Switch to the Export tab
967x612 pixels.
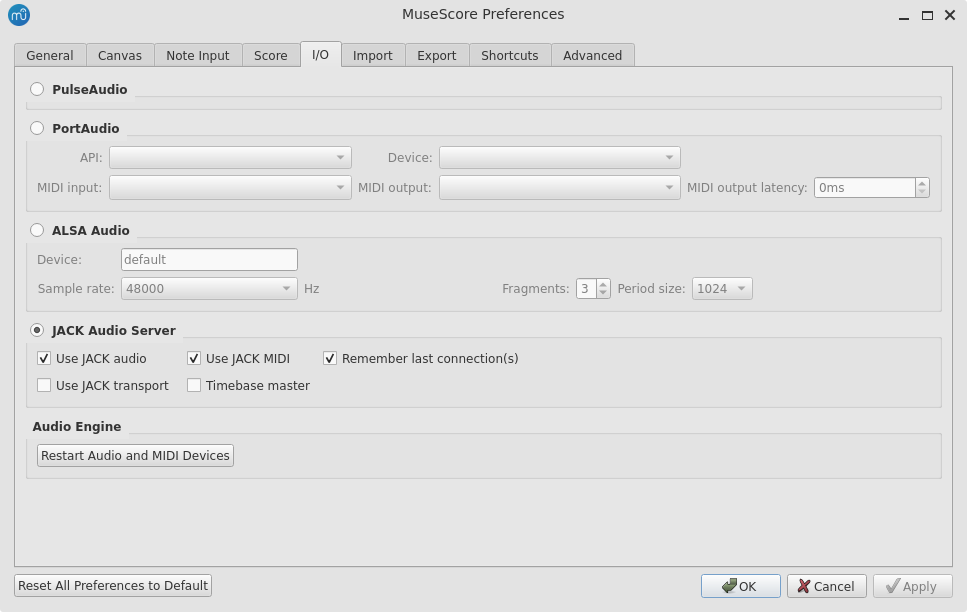pyautogui.click(x=437, y=56)
